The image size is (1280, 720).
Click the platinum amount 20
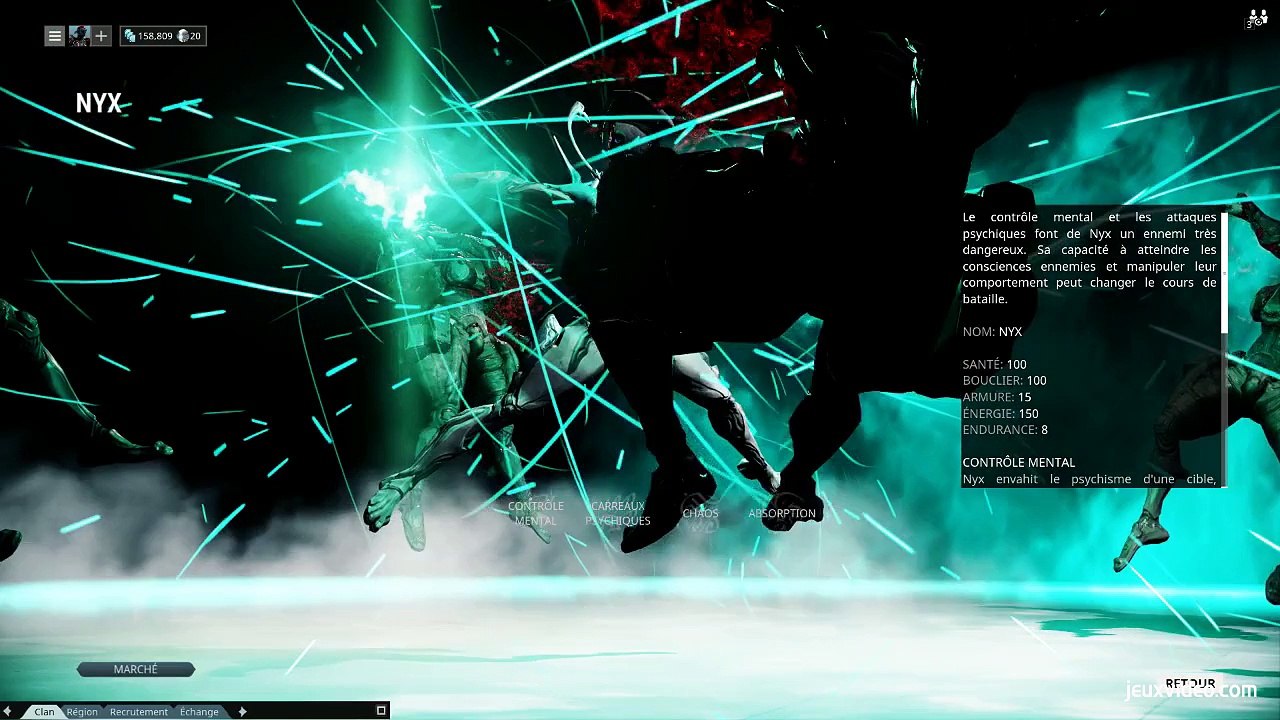tap(195, 36)
